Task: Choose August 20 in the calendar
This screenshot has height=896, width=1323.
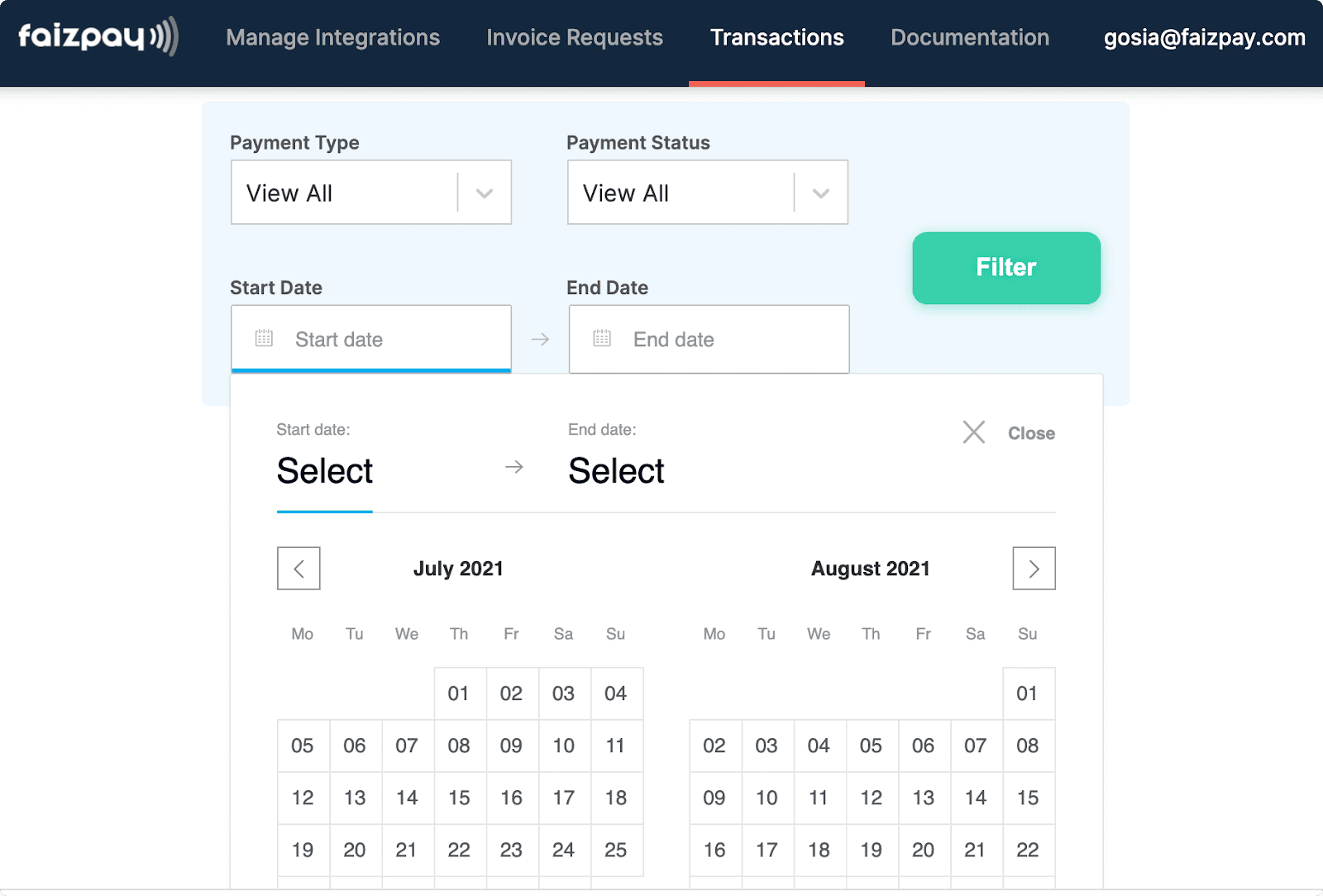Action: (924, 850)
